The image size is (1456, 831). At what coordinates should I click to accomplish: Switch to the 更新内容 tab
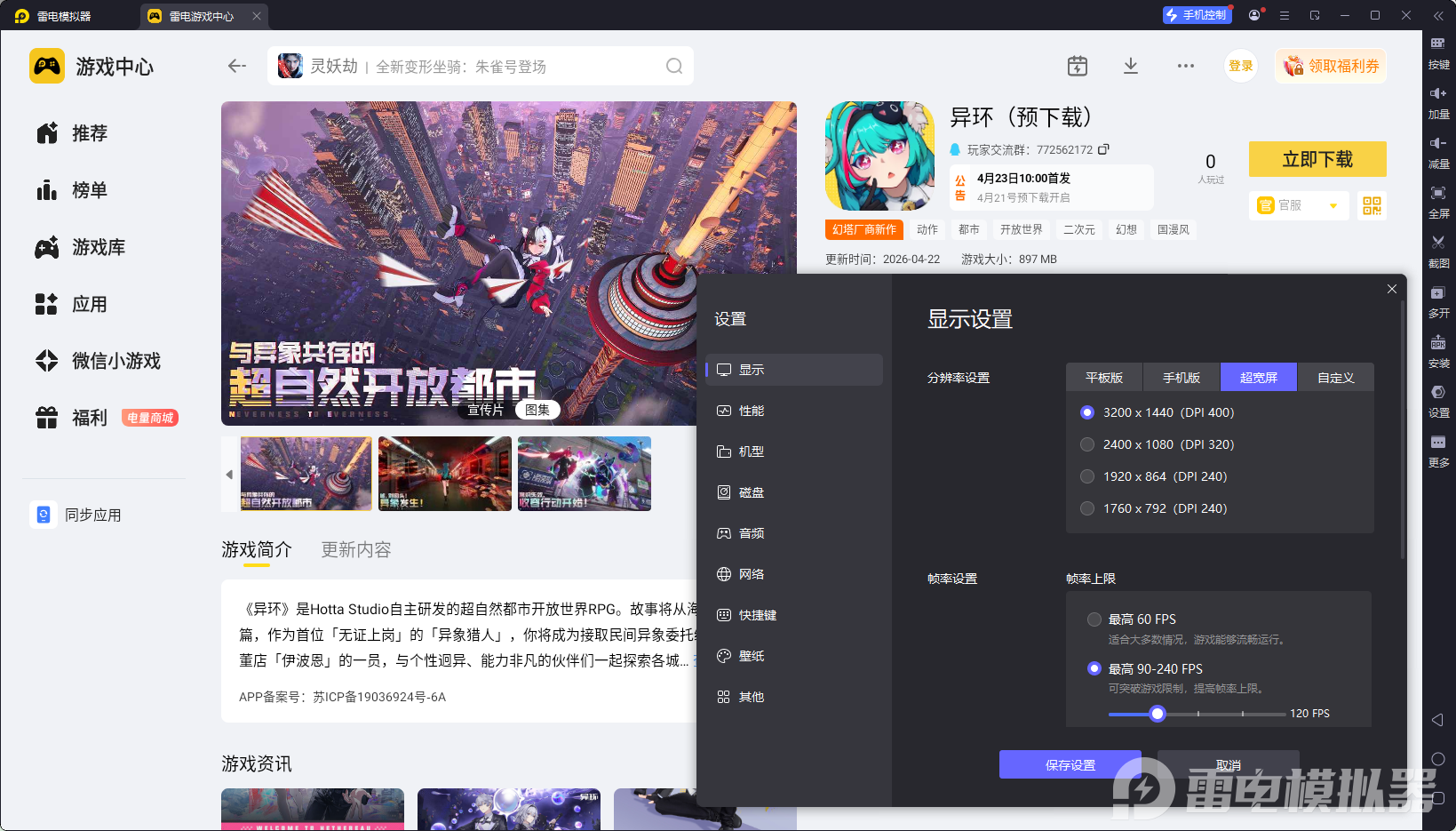click(356, 550)
